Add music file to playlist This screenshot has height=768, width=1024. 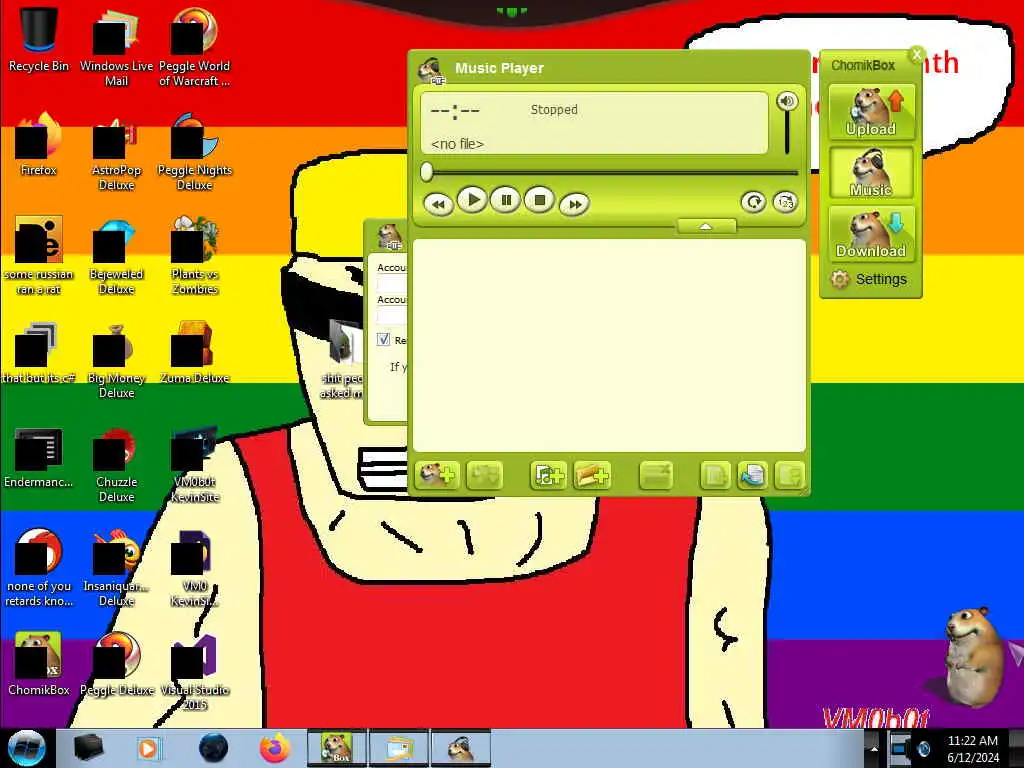[x=548, y=475]
